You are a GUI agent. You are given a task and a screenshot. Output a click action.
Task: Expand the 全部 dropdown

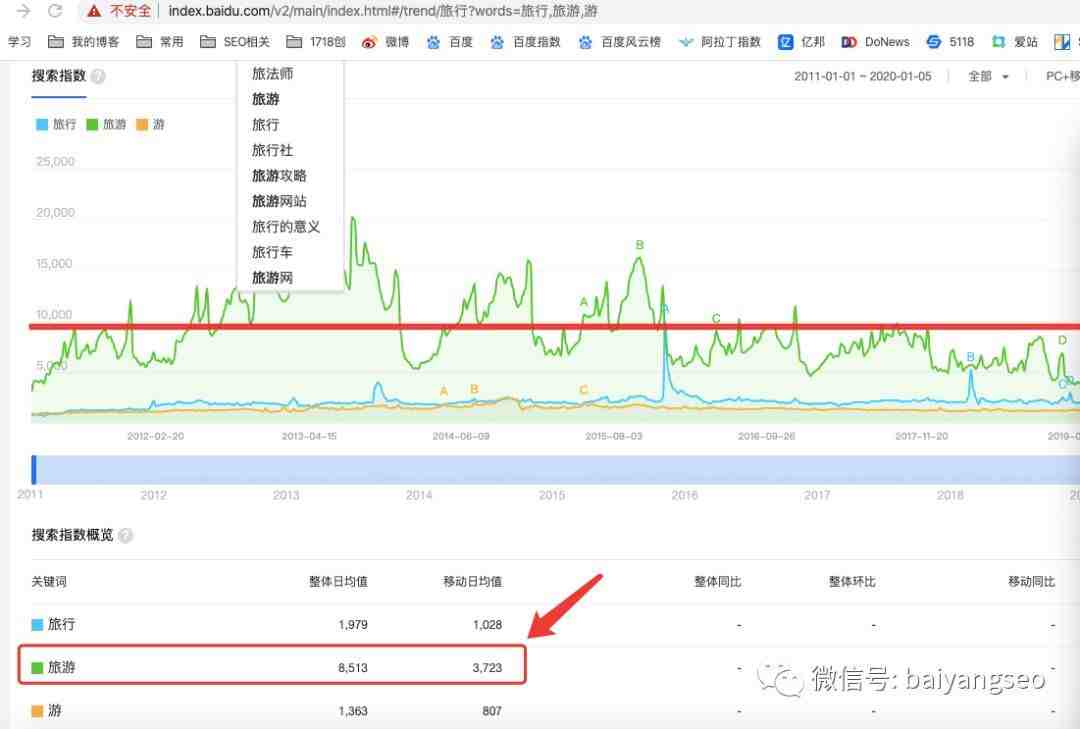[x=988, y=77]
